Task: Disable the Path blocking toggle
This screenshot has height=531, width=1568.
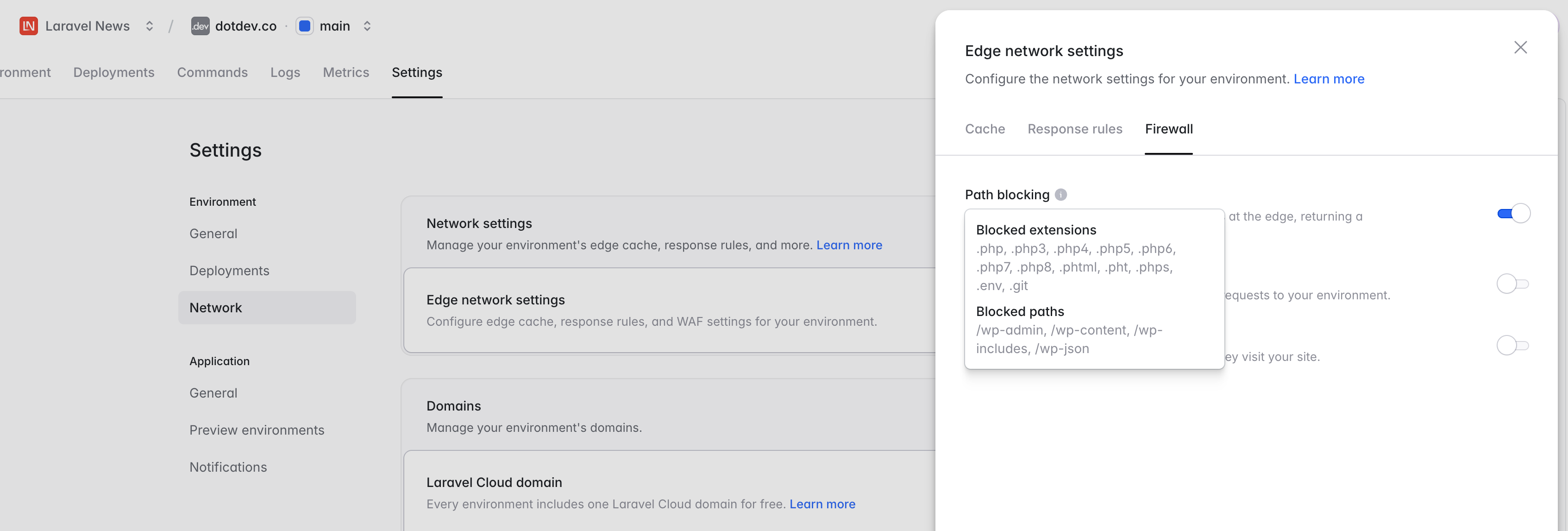Action: [x=1513, y=214]
